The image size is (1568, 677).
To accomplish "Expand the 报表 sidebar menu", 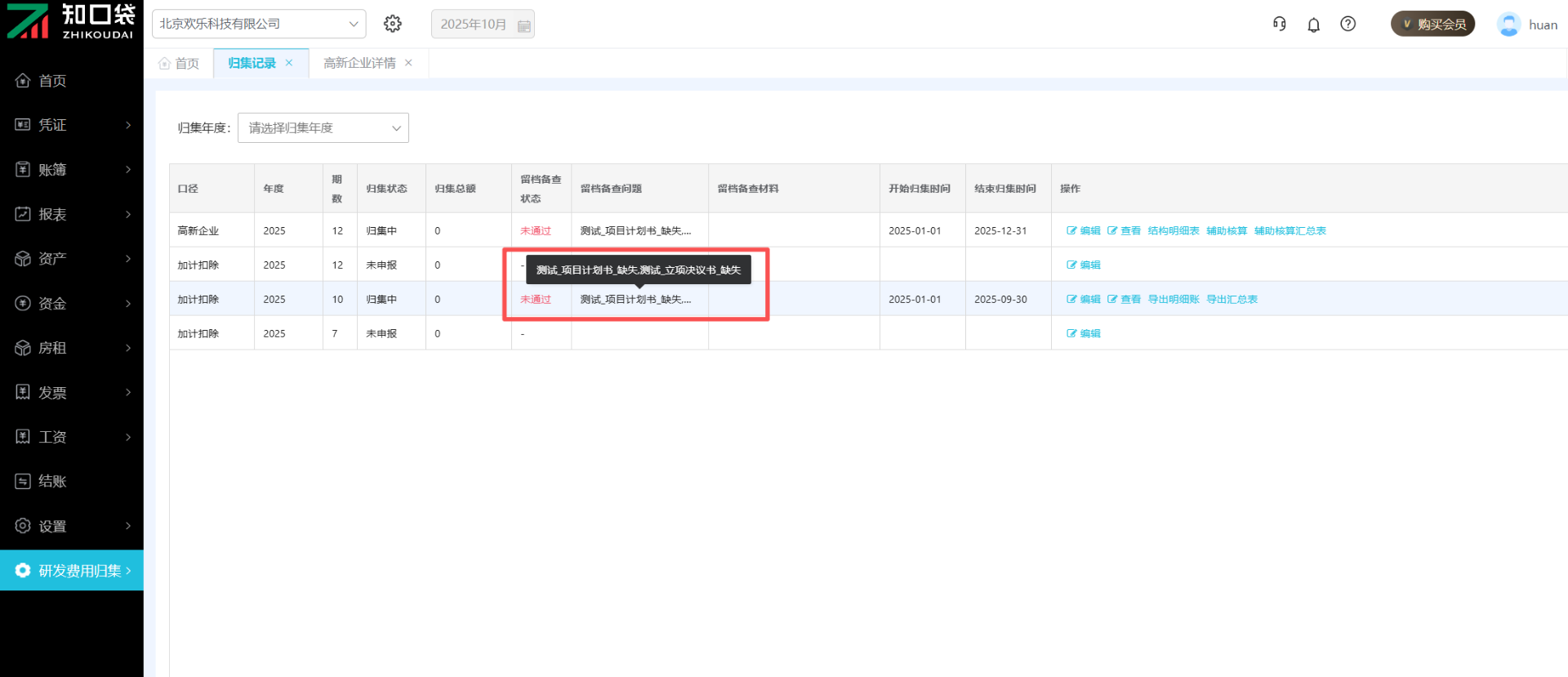I will click(72, 214).
